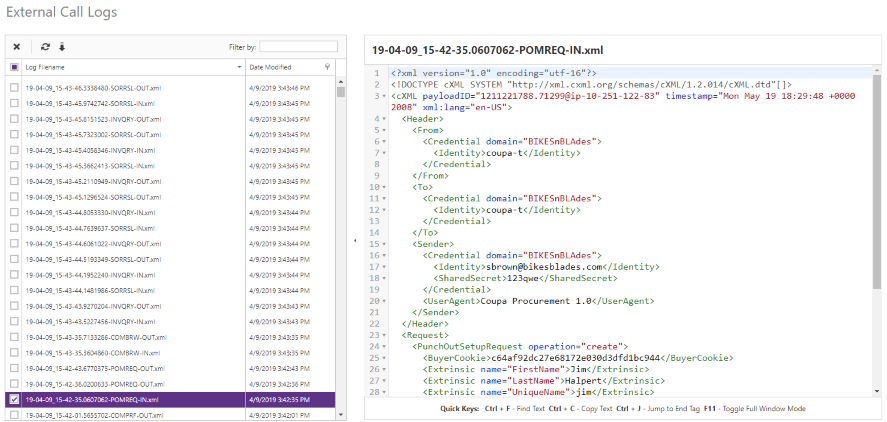Toggle the select-all checkbox in the header
The image size is (887, 422).
click(x=14, y=67)
